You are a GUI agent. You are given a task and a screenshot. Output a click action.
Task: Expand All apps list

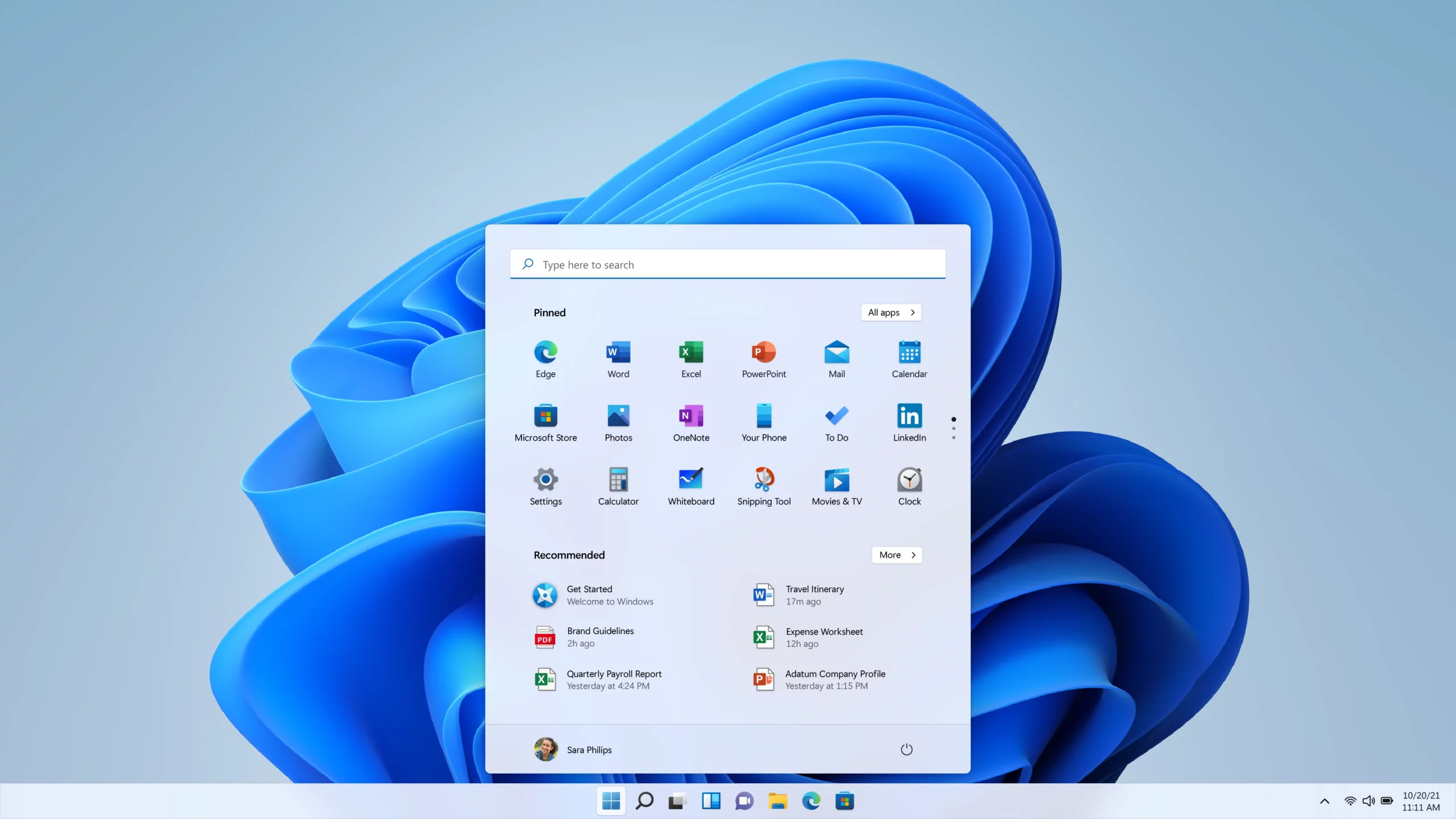(x=890, y=312)
